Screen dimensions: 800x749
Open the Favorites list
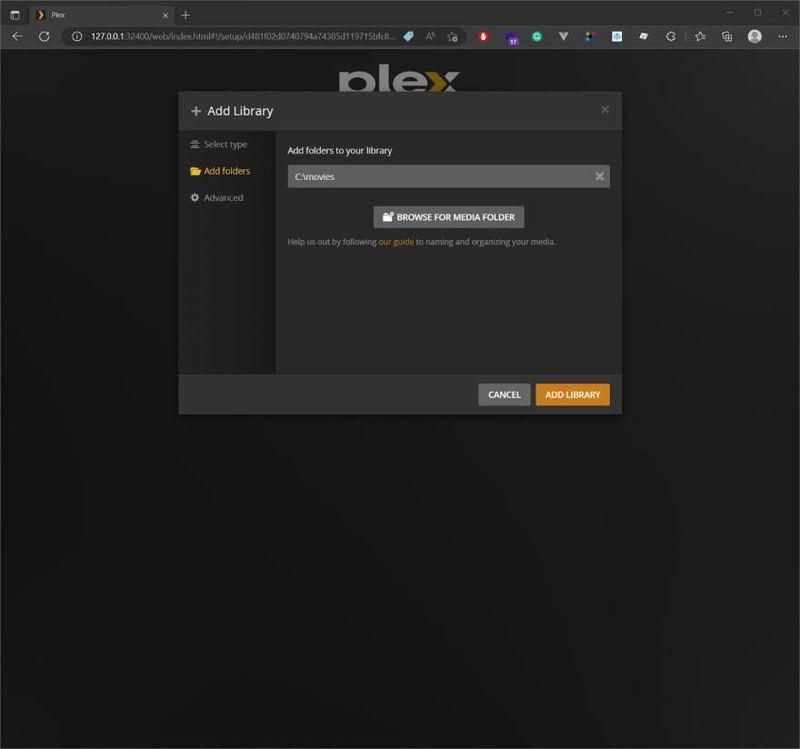[x=700, y=36]
